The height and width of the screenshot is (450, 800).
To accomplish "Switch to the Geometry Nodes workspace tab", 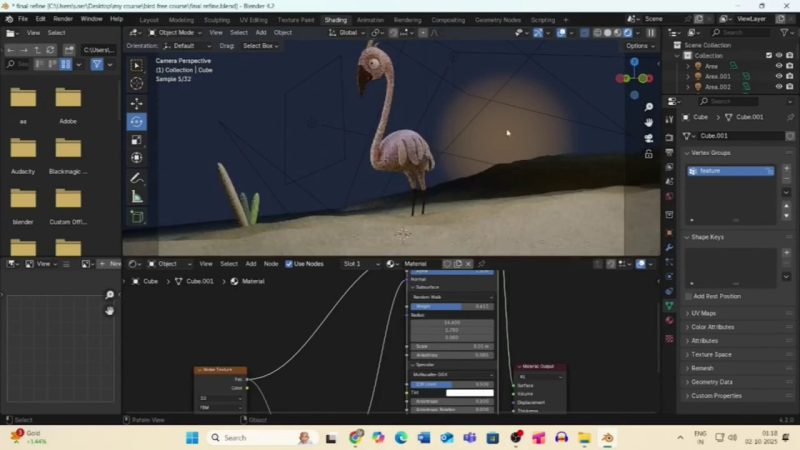I will pos(497,19).
